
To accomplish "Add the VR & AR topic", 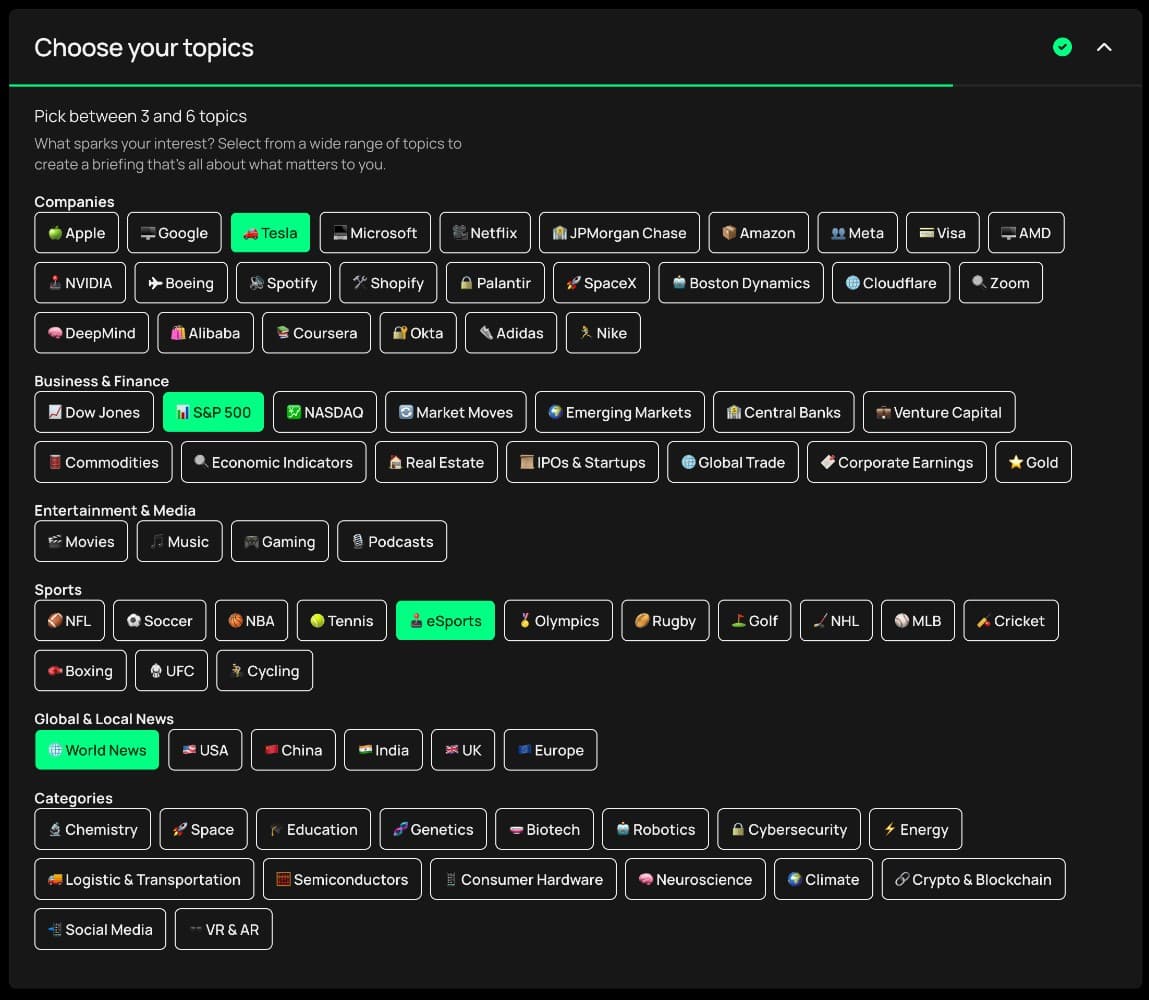I will [x=223, y=930].
